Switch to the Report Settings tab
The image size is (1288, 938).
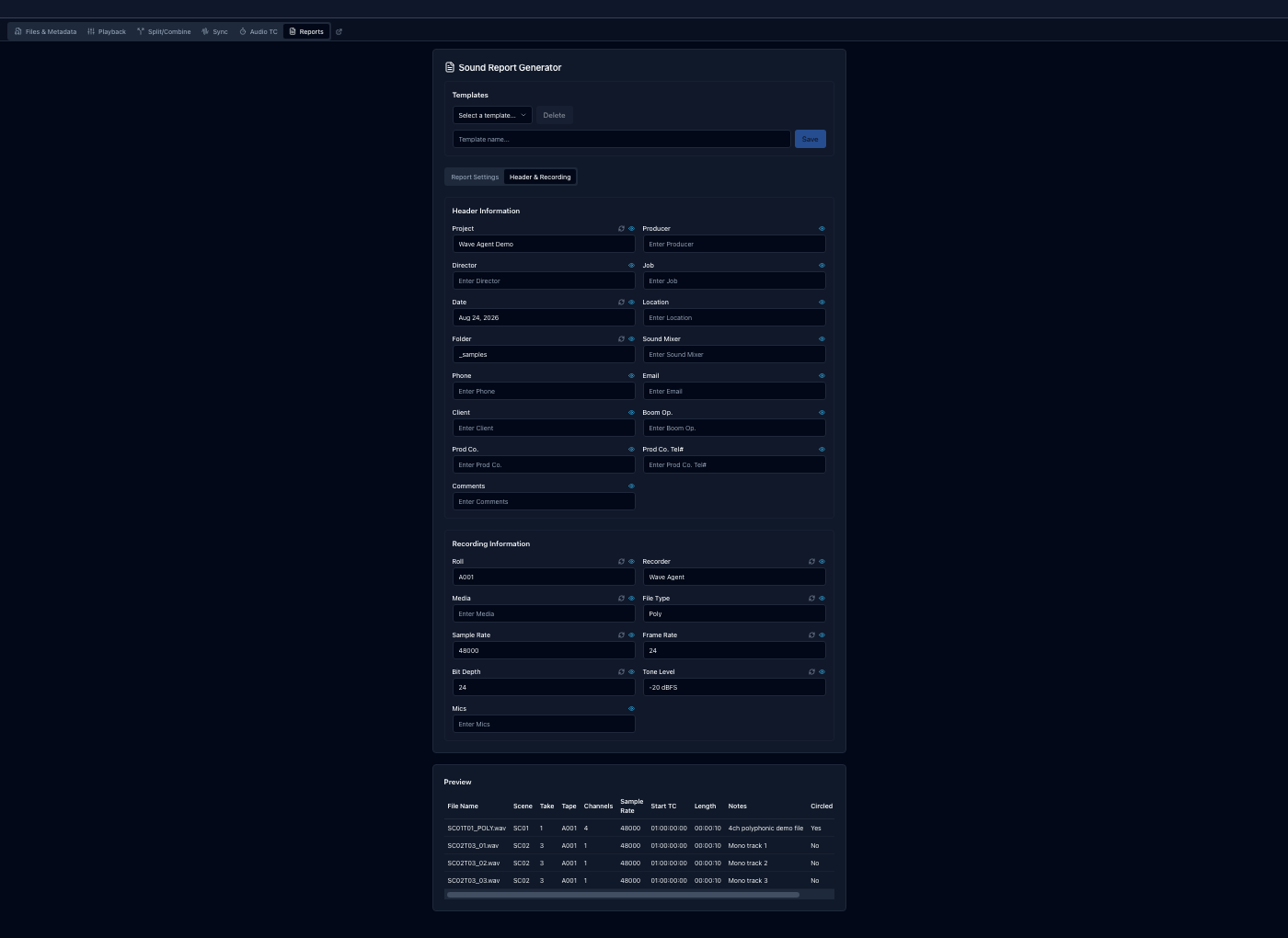click(475, 177)
